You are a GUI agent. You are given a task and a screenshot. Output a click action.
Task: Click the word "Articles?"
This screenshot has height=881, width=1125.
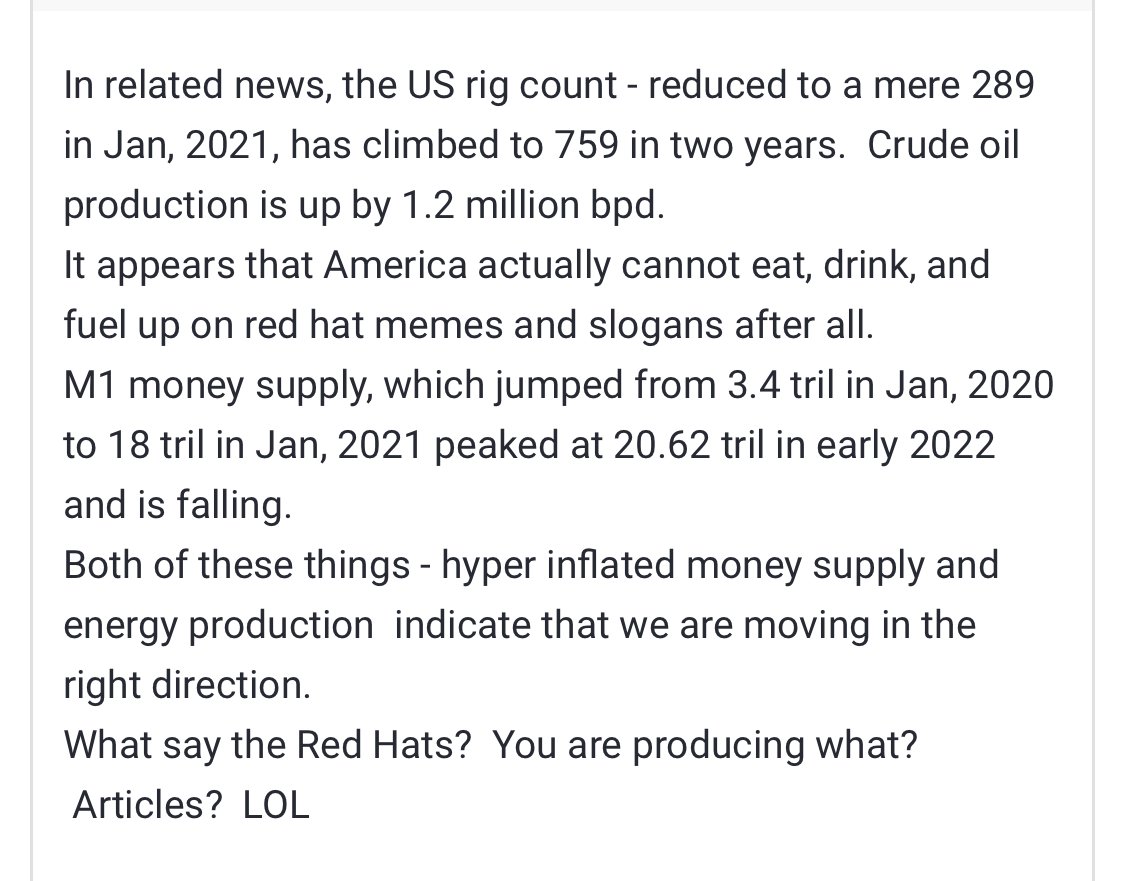point(149,806)
